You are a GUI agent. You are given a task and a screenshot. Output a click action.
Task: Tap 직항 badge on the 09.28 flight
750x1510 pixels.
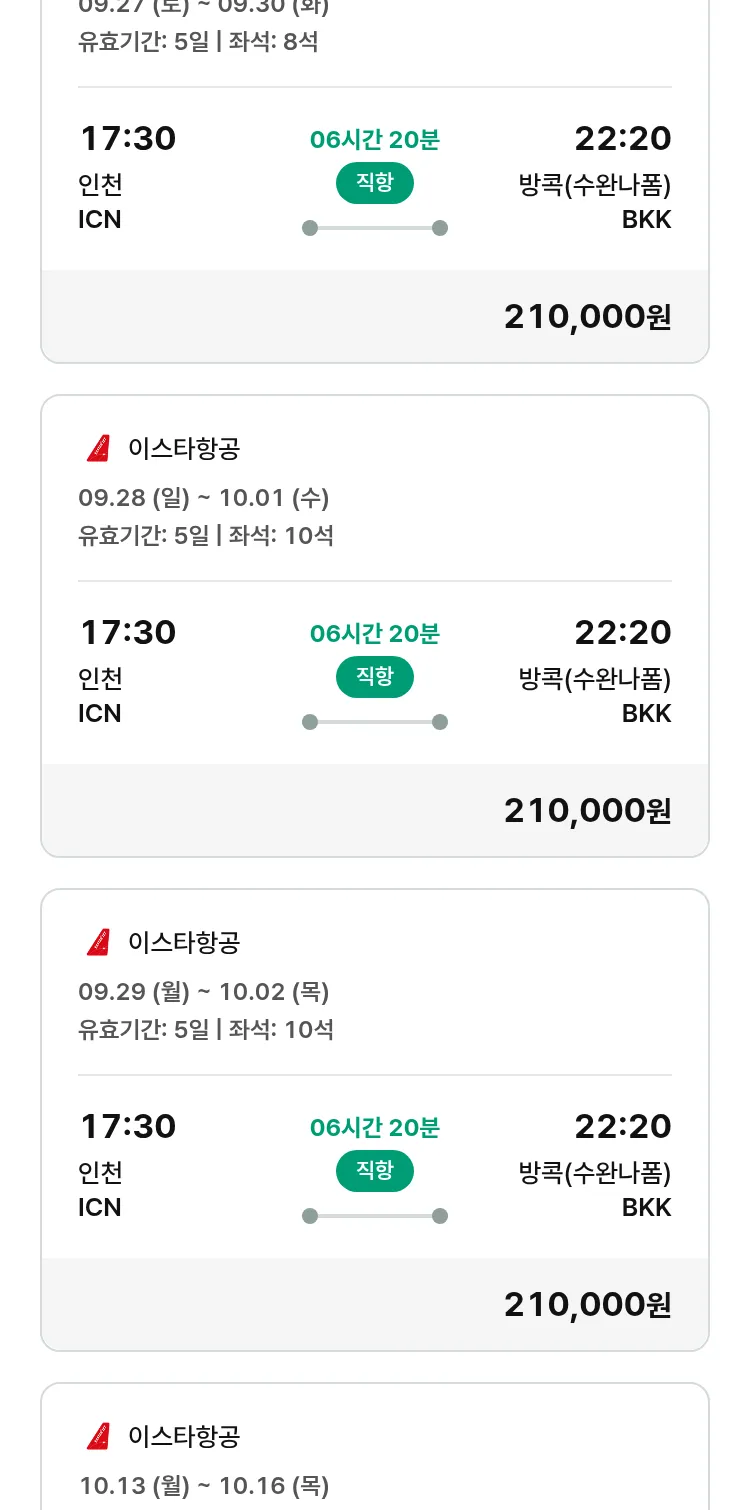374,677
